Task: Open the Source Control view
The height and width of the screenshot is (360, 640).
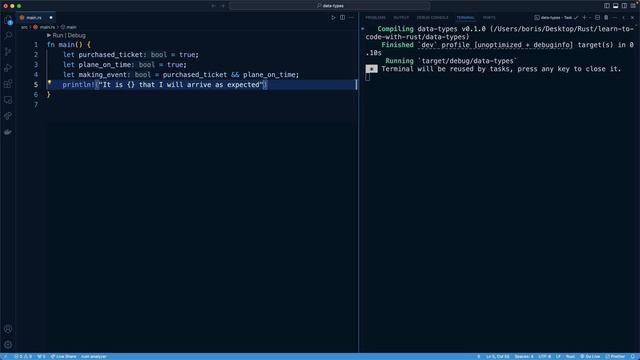Action: click(8, 52)
